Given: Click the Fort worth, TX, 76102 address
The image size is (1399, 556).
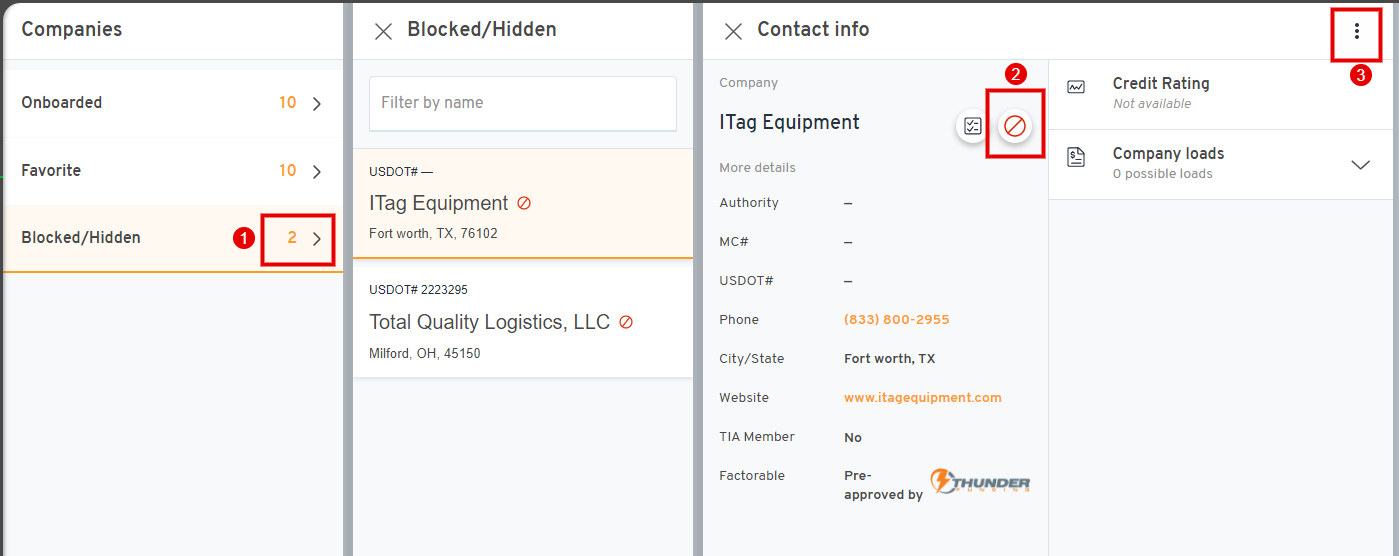Looking at the screenshot, I should coord(433,234).
